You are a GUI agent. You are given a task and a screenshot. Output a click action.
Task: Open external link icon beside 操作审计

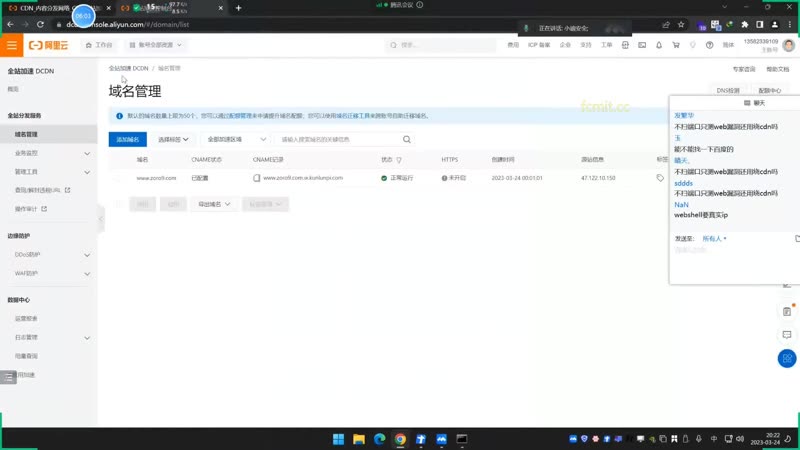[44, 209]
